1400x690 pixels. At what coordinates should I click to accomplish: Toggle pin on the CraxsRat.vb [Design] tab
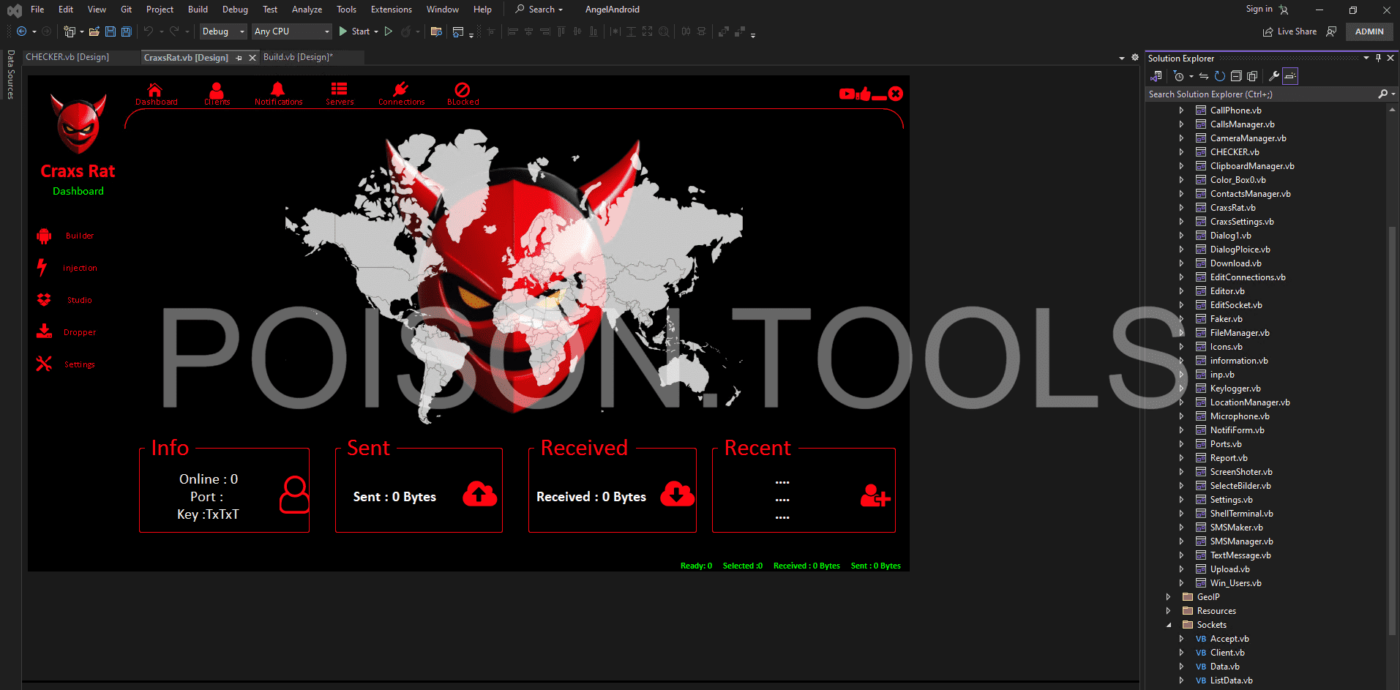[239, 58]
